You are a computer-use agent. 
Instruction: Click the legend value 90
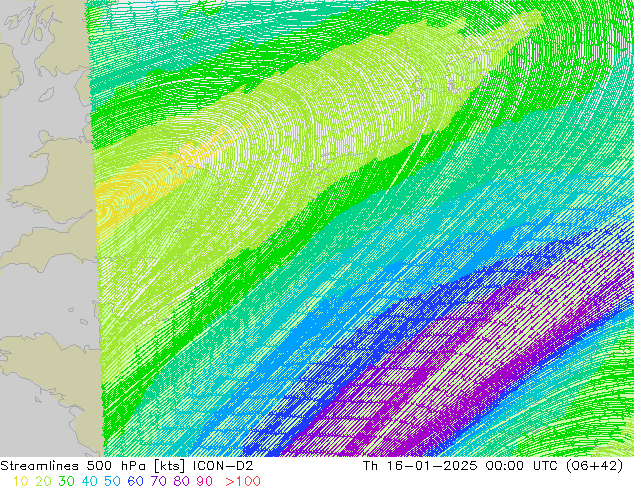tap(205, 482)
